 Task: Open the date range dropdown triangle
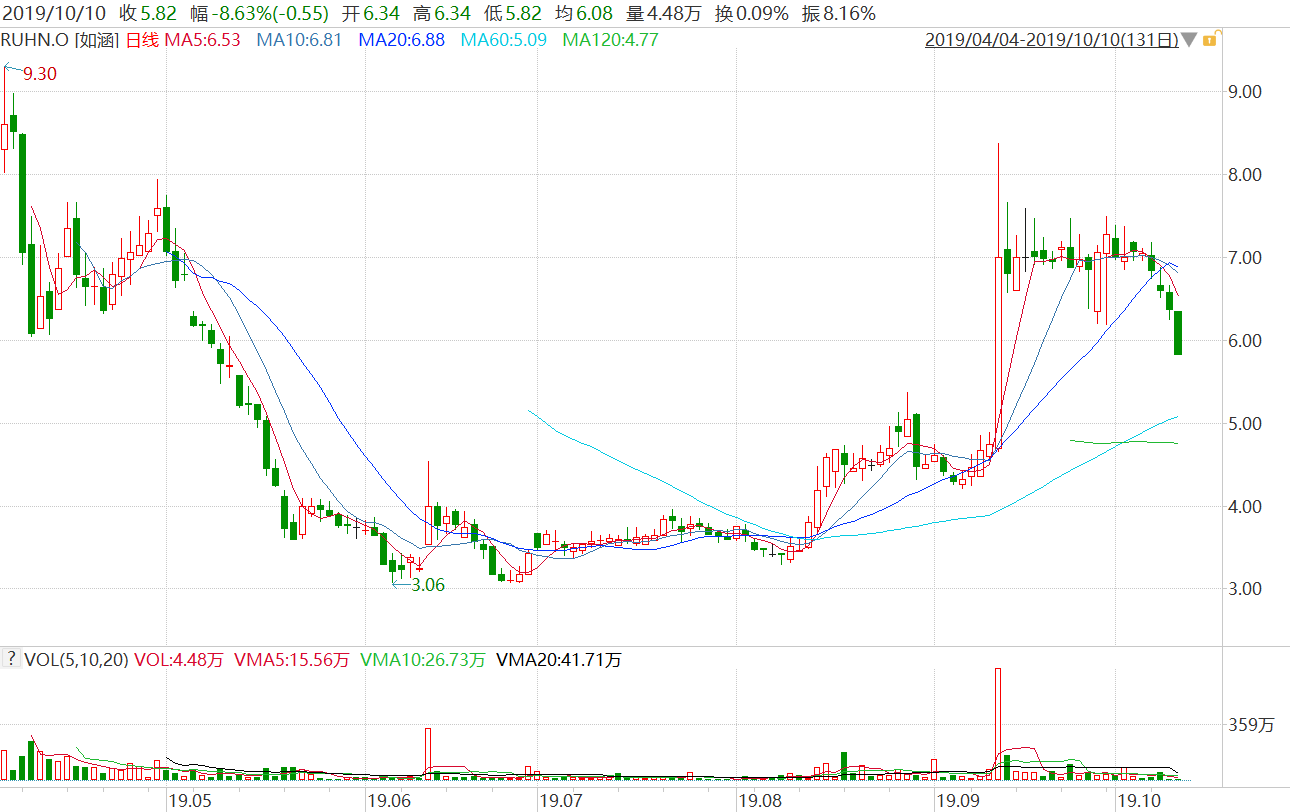click(x=1188, y=40)
